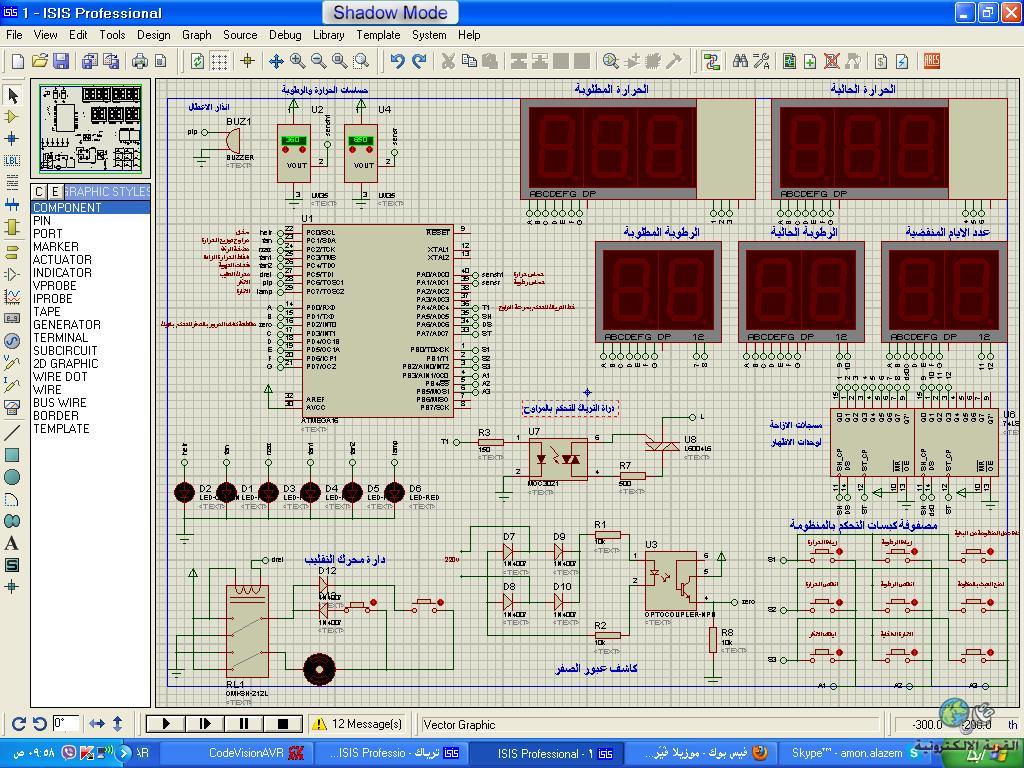
Task: Run the Electrical Rule Check icon
Action: (x=902, y=61)
